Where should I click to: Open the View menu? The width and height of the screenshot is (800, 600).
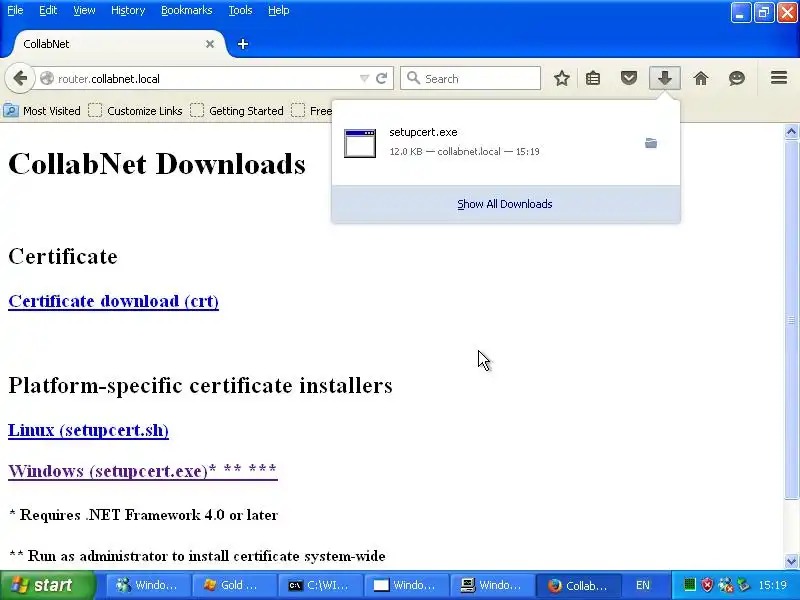click(x=84, y=10)
